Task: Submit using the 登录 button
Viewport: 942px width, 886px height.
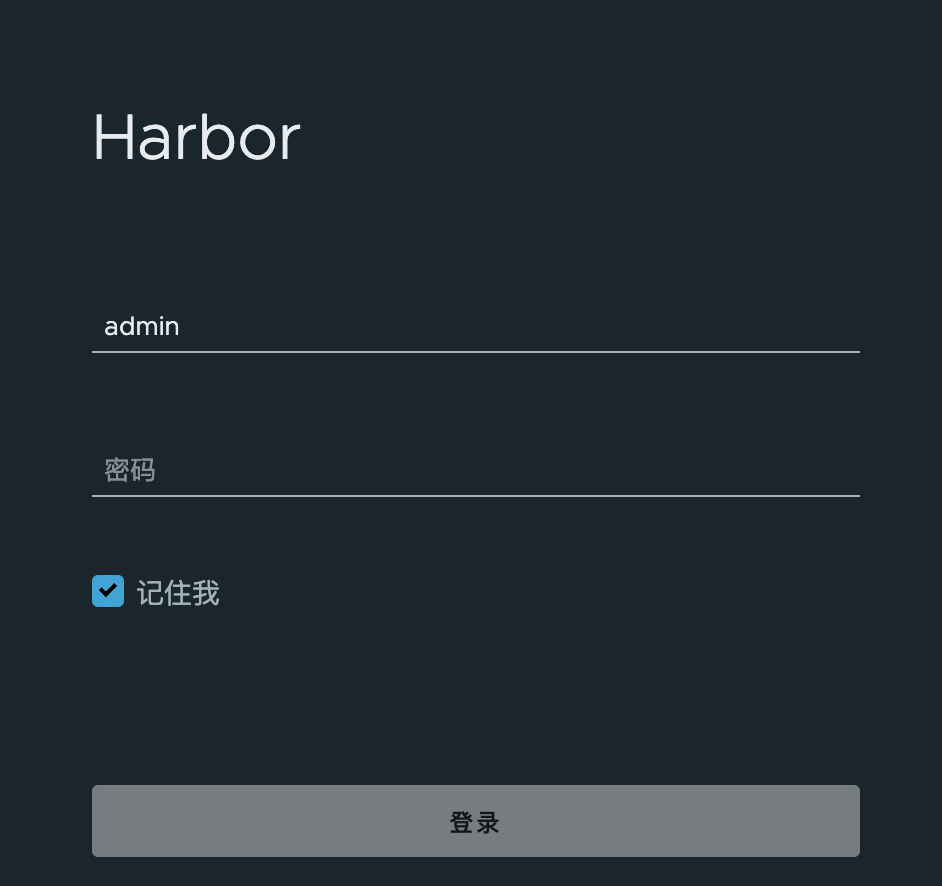Action: (476, 821)
